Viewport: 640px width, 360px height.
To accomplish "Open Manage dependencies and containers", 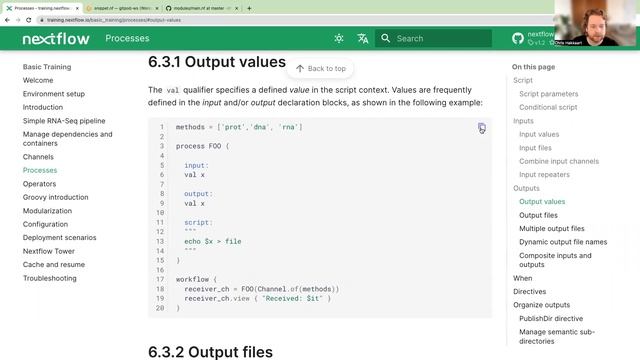I will tap(67, 139).
